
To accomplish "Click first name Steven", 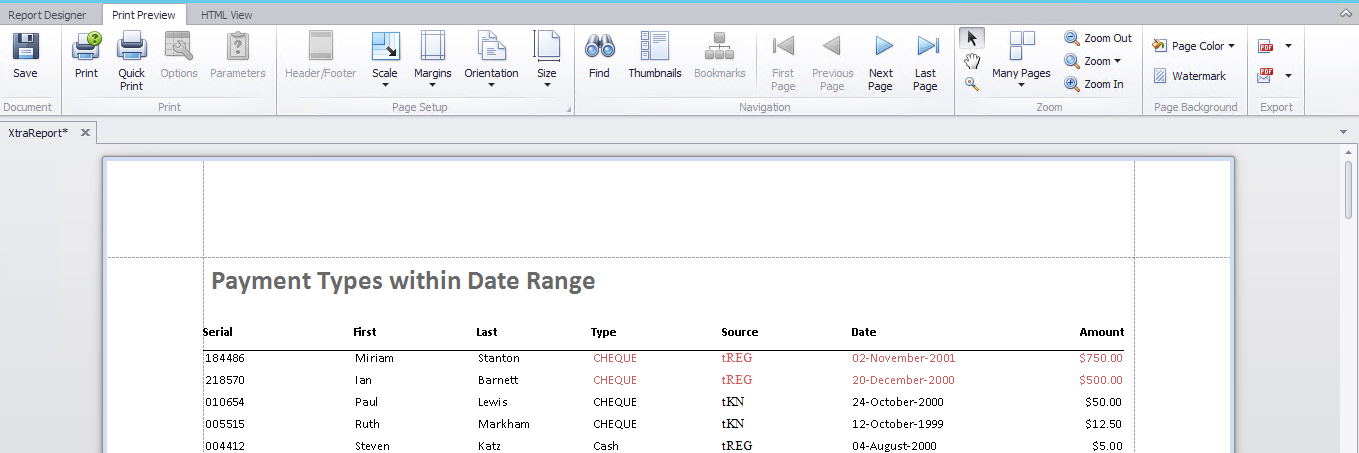I will point(372,446).
